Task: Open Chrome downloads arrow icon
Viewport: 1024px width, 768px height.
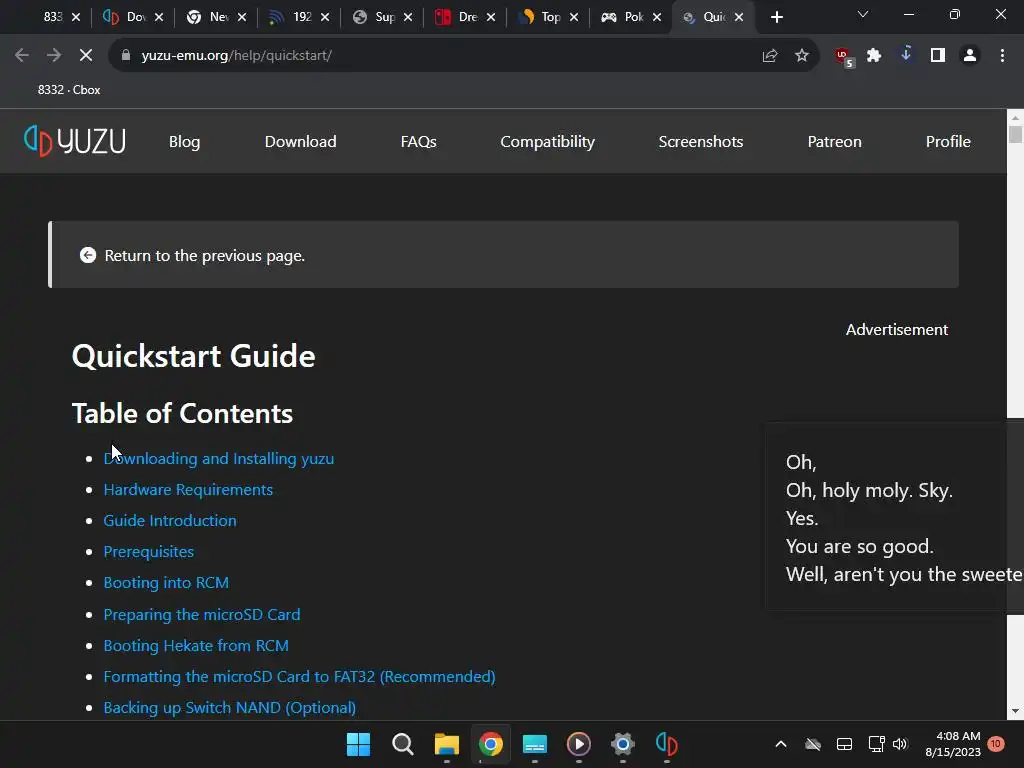Action: (x=906, y=56)
